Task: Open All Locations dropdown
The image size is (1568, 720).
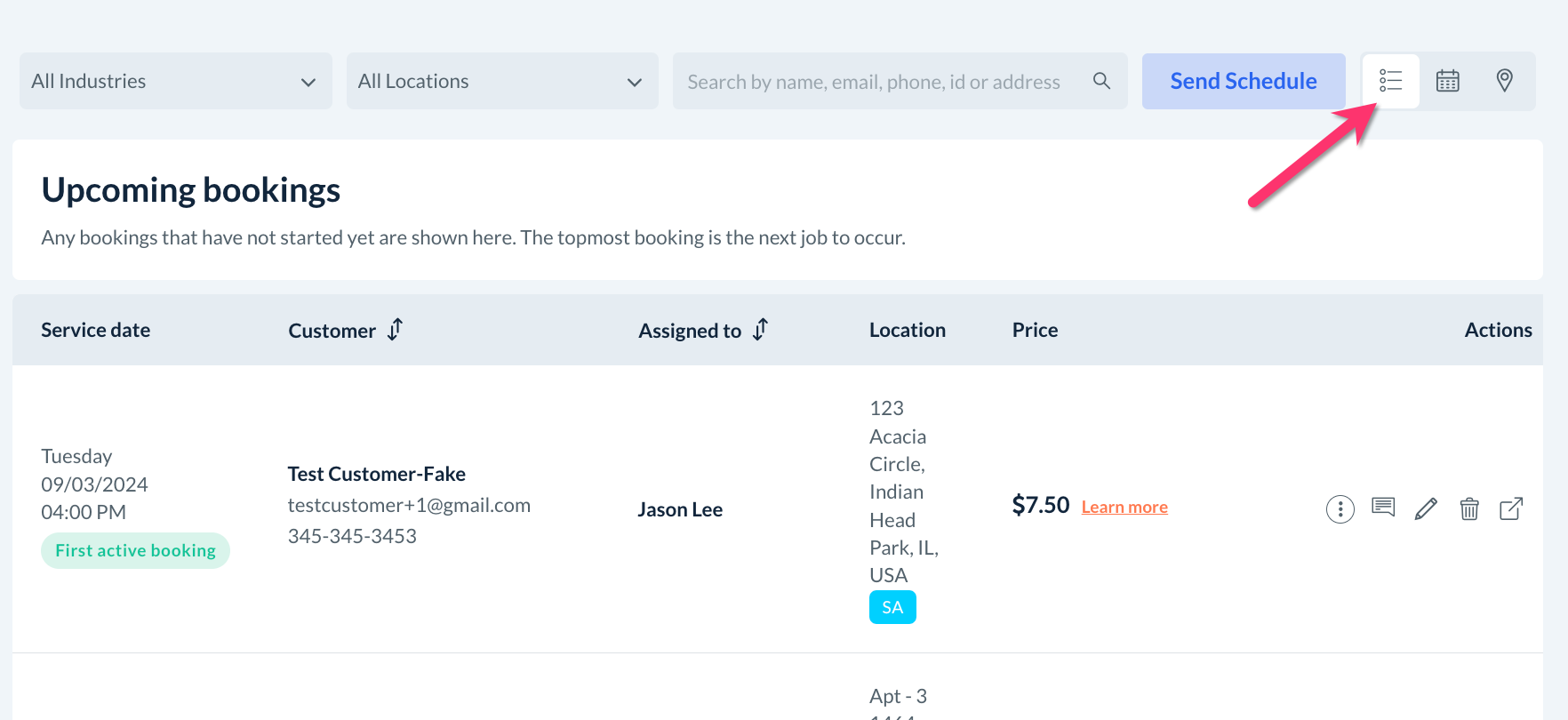Action: [x=502, y=81]
